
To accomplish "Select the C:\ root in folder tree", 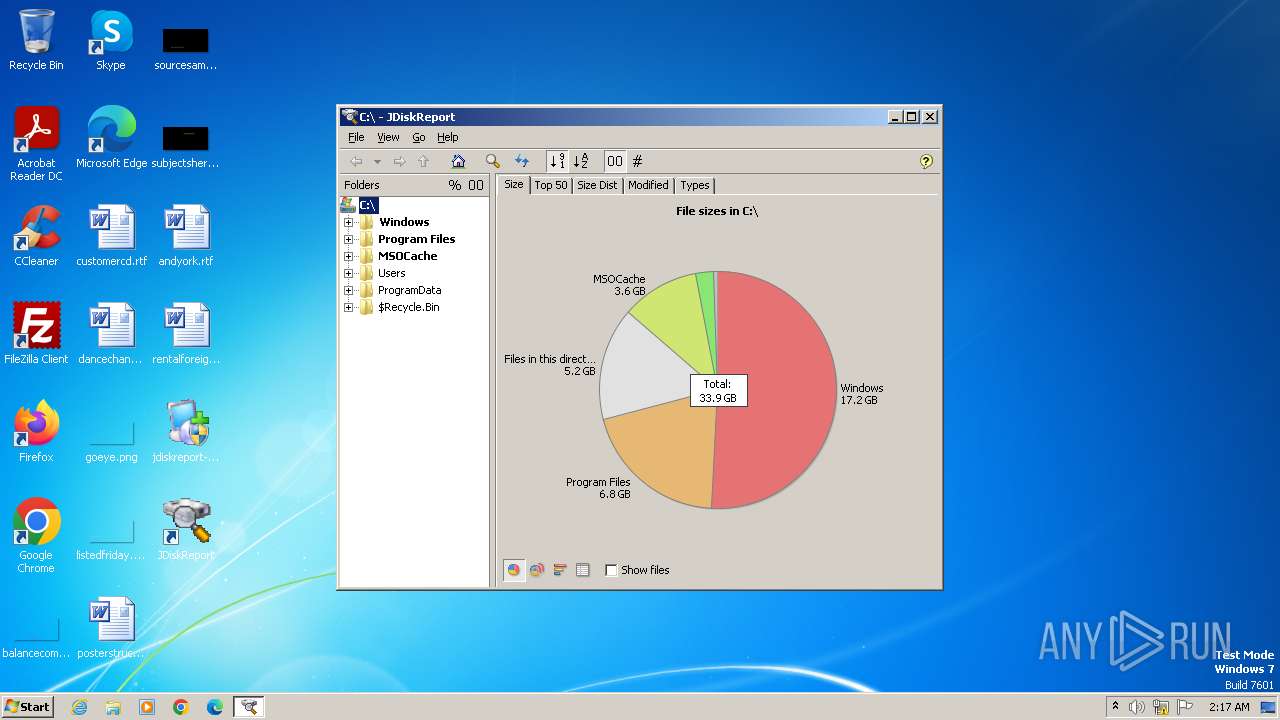I will click(x=368, y=205).
